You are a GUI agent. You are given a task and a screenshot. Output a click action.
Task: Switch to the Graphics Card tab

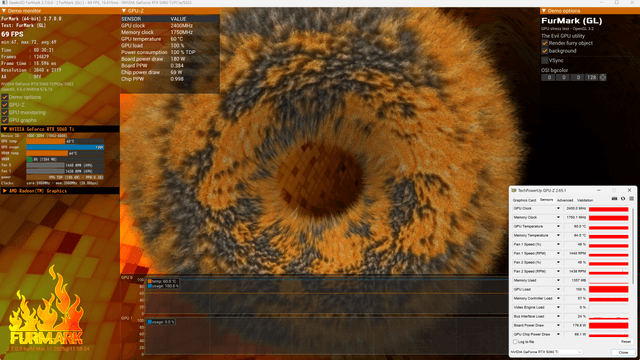click(524, 200)
